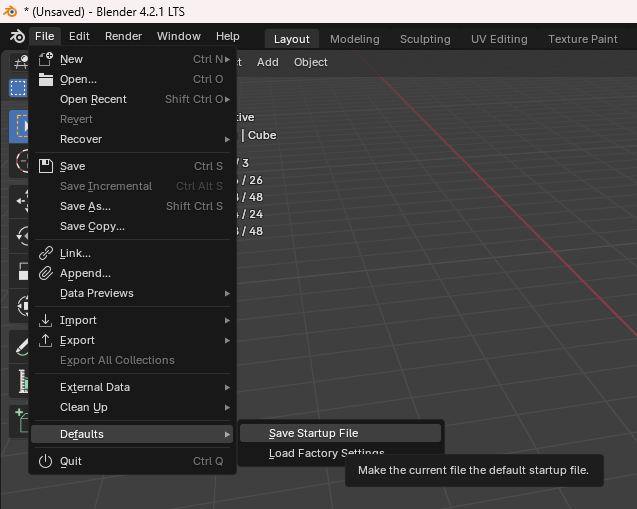Open the viewport Add menu

pyautogui.click(x=268, y=62)
